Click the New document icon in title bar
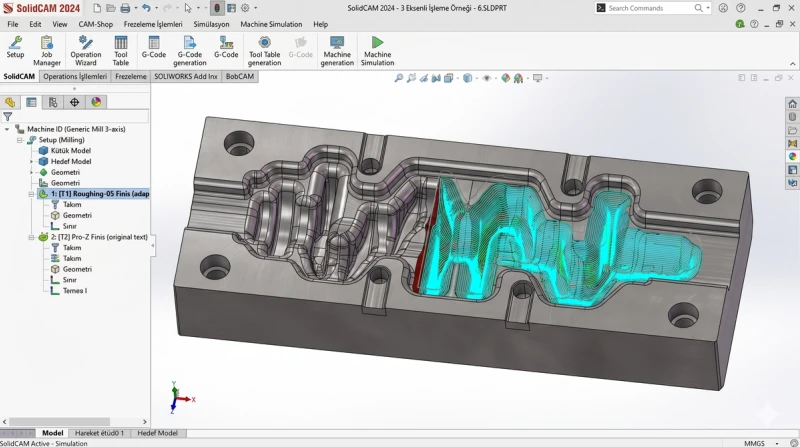This screenshot has width=800, height=447. (97, 8)
